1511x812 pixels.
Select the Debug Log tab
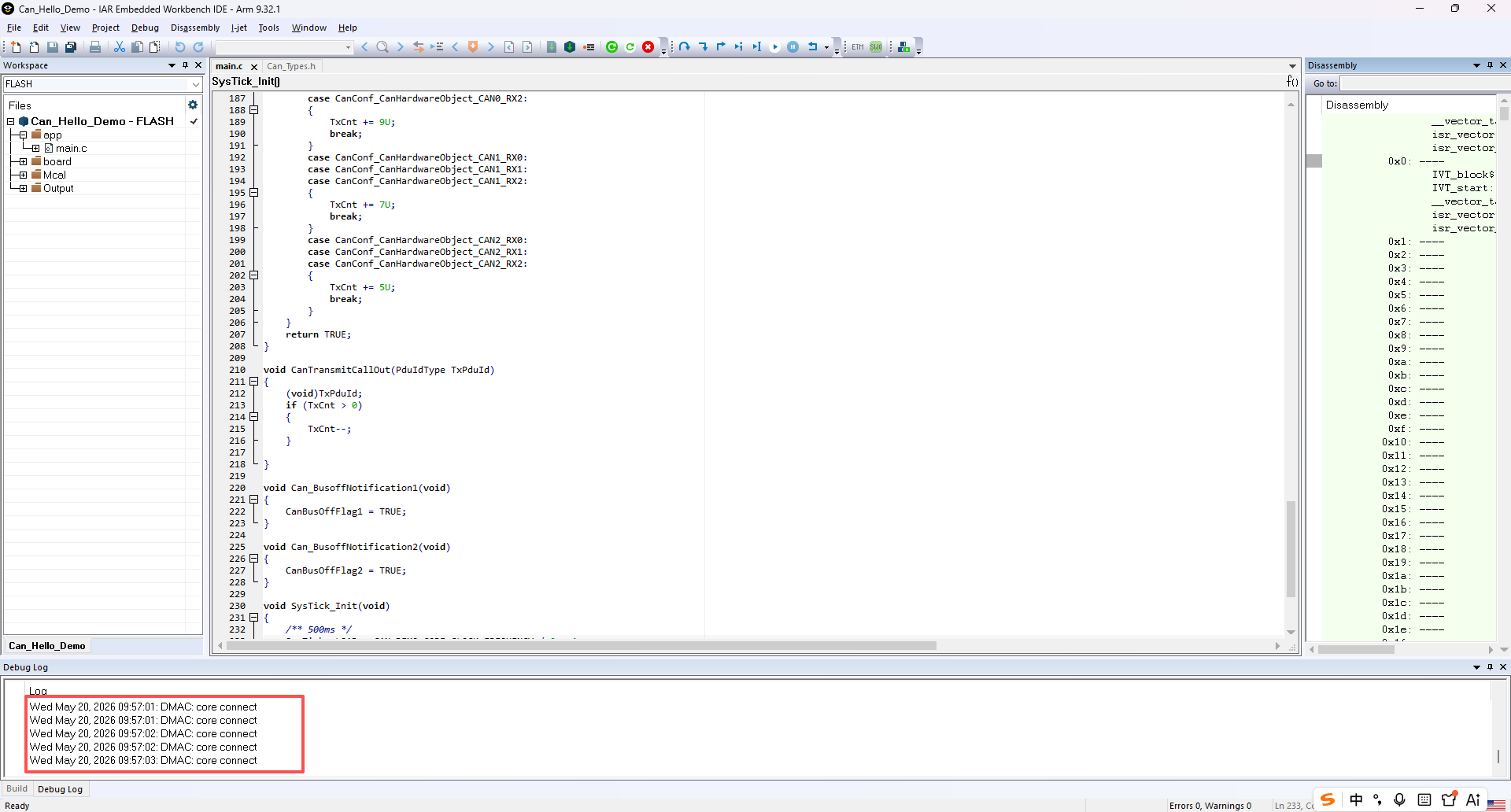click(60, 789)
